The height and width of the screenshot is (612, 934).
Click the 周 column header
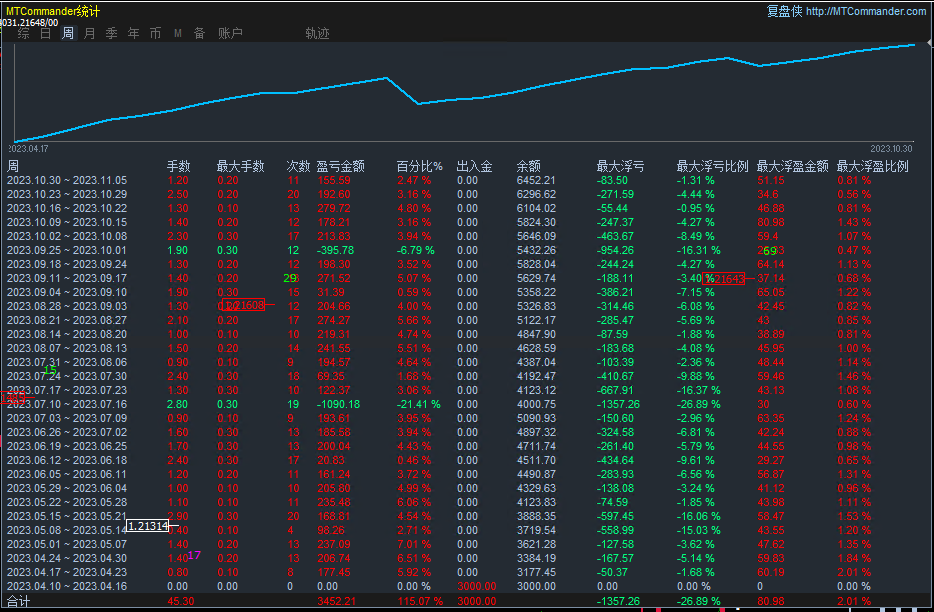13,166
